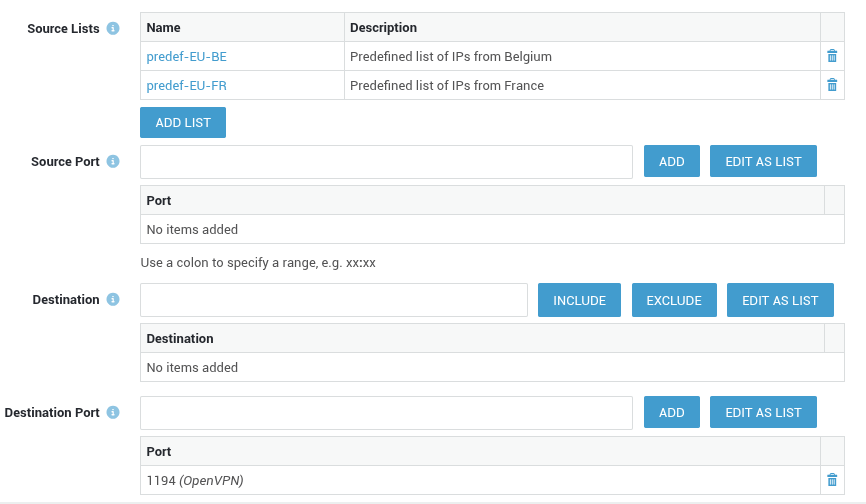Viewport: 866px width, 504px height.
Task: Focus the Destination text field
Action: [333, 300]
